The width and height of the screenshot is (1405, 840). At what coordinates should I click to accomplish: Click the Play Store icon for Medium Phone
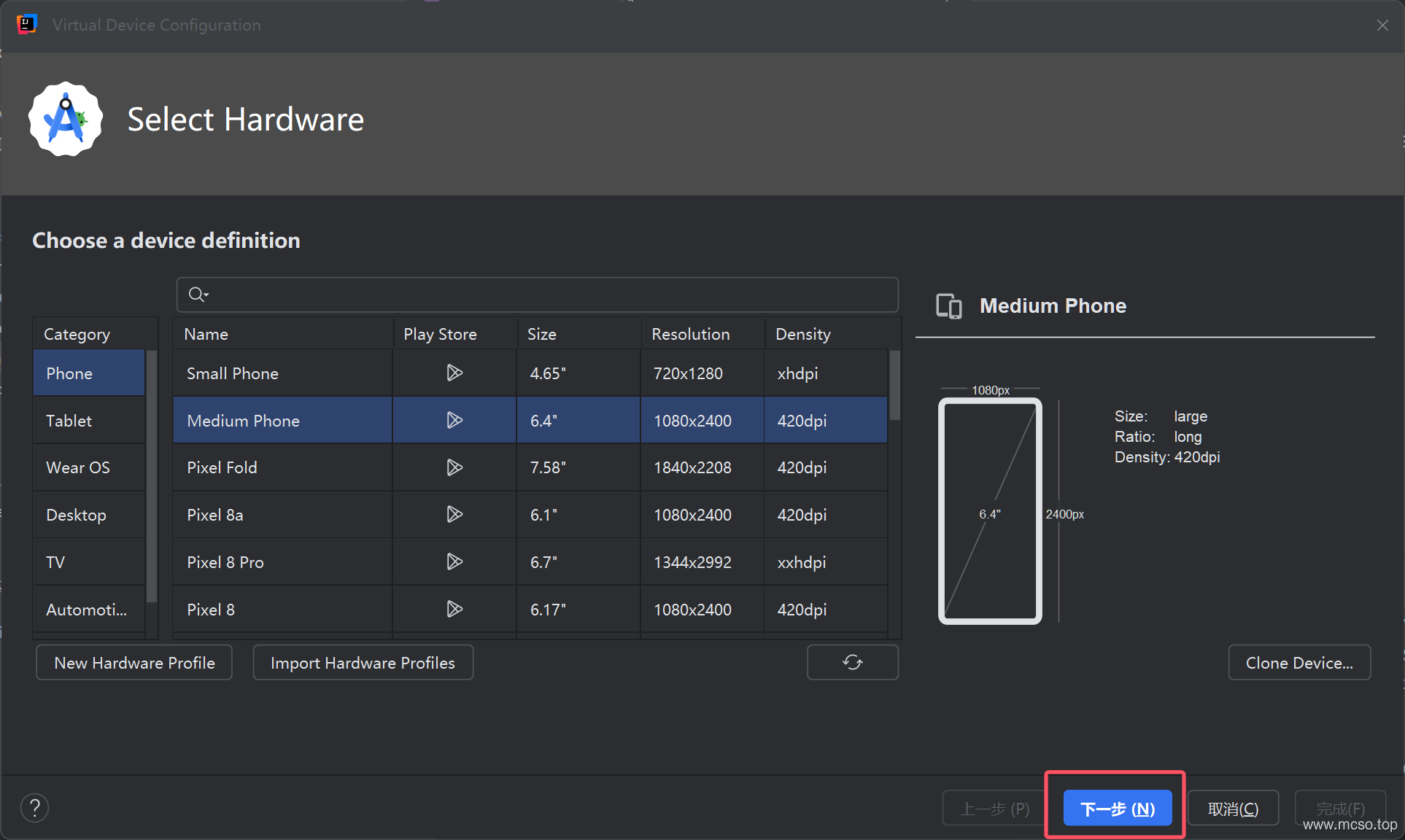pyautogui.click(x=454, y=420)
